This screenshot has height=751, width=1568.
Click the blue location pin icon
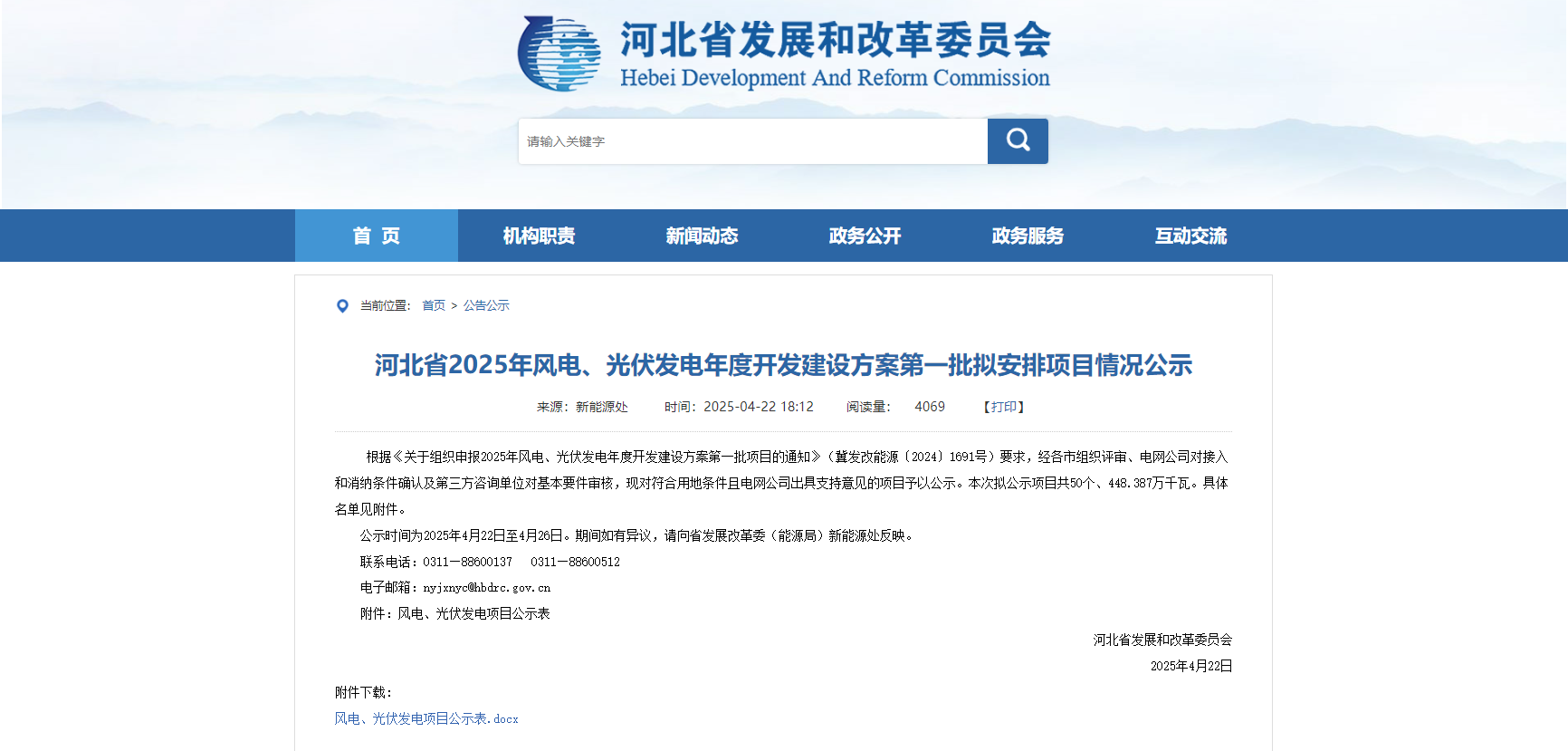pos(342,306)
